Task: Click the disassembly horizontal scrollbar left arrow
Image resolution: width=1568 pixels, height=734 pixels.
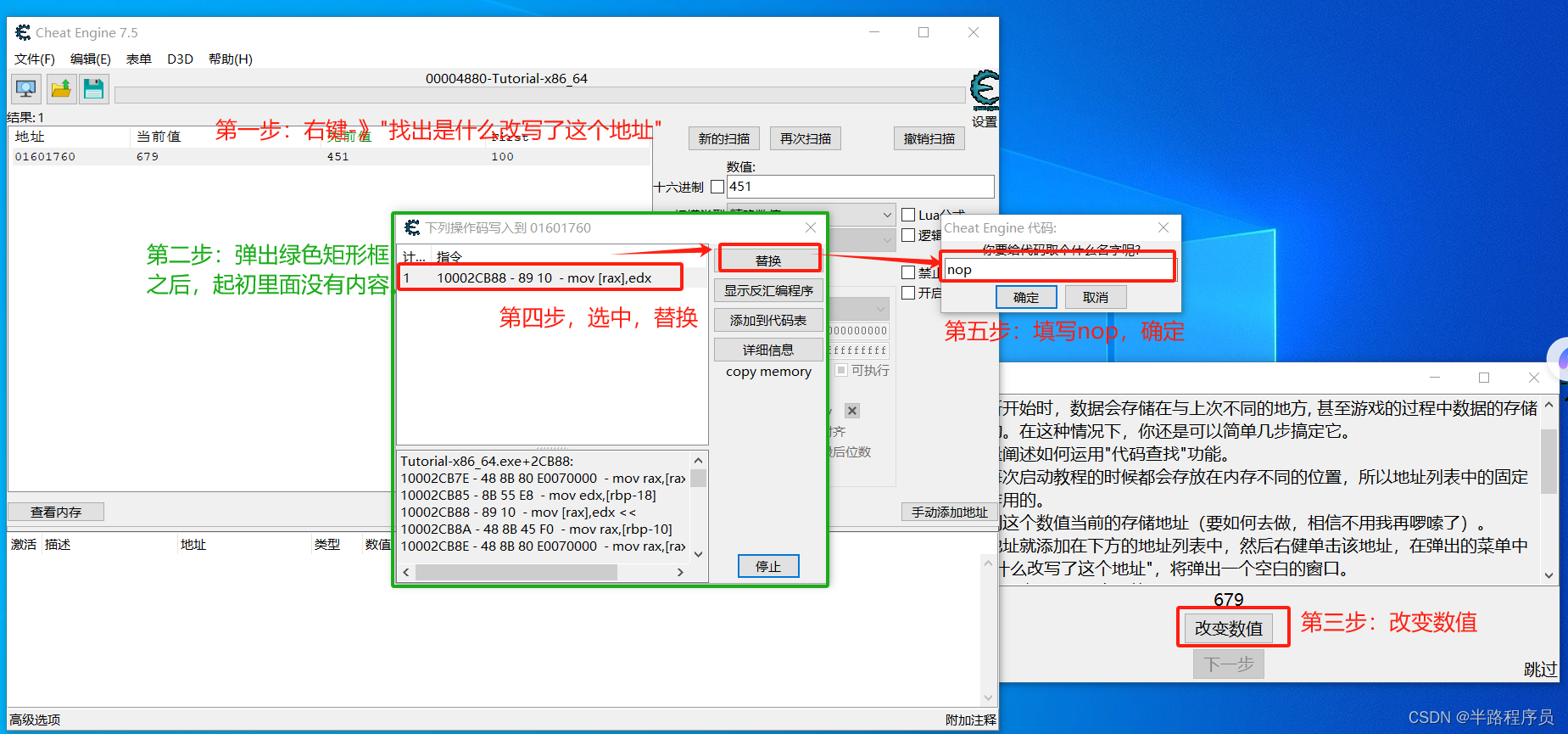Action: [x=406, y=572]
